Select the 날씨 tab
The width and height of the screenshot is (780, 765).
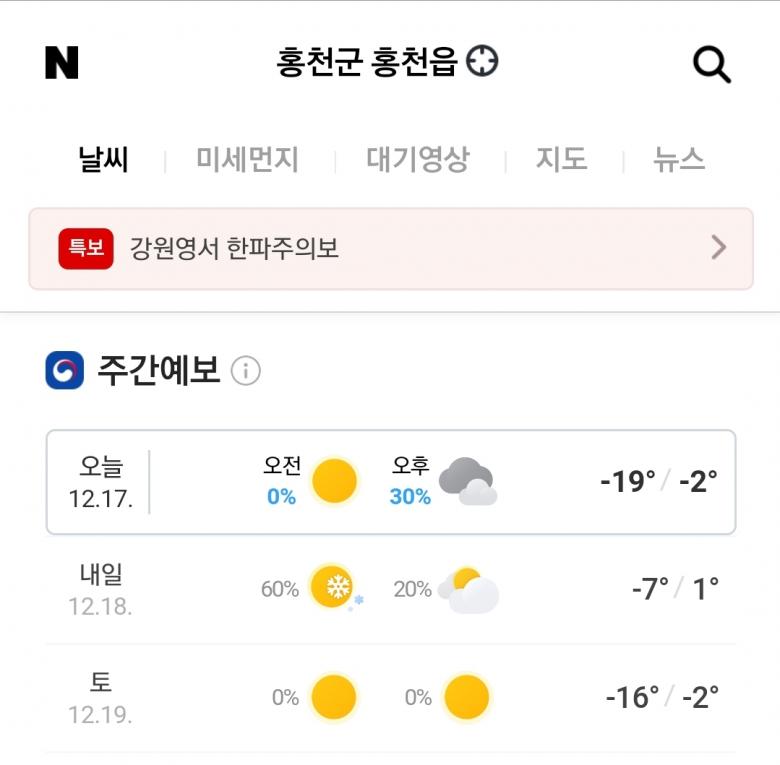(x=104, y=160)
